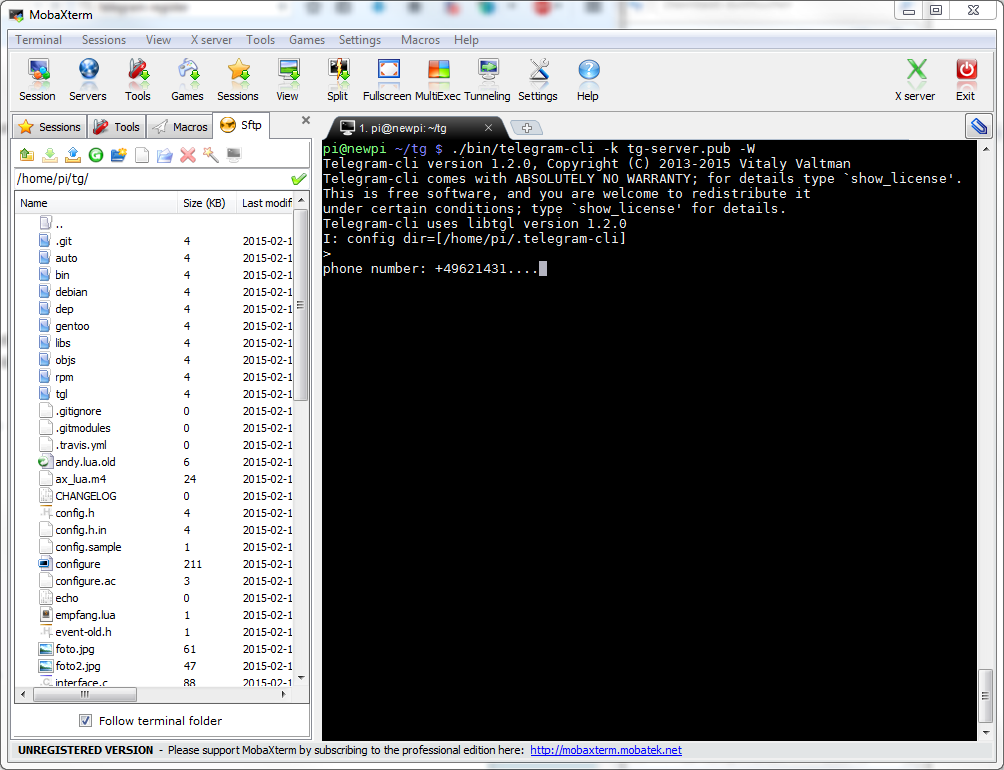Click the Sessions star toolbar icon
Screen dimensions: 1004x770
(x=238, y=79)
